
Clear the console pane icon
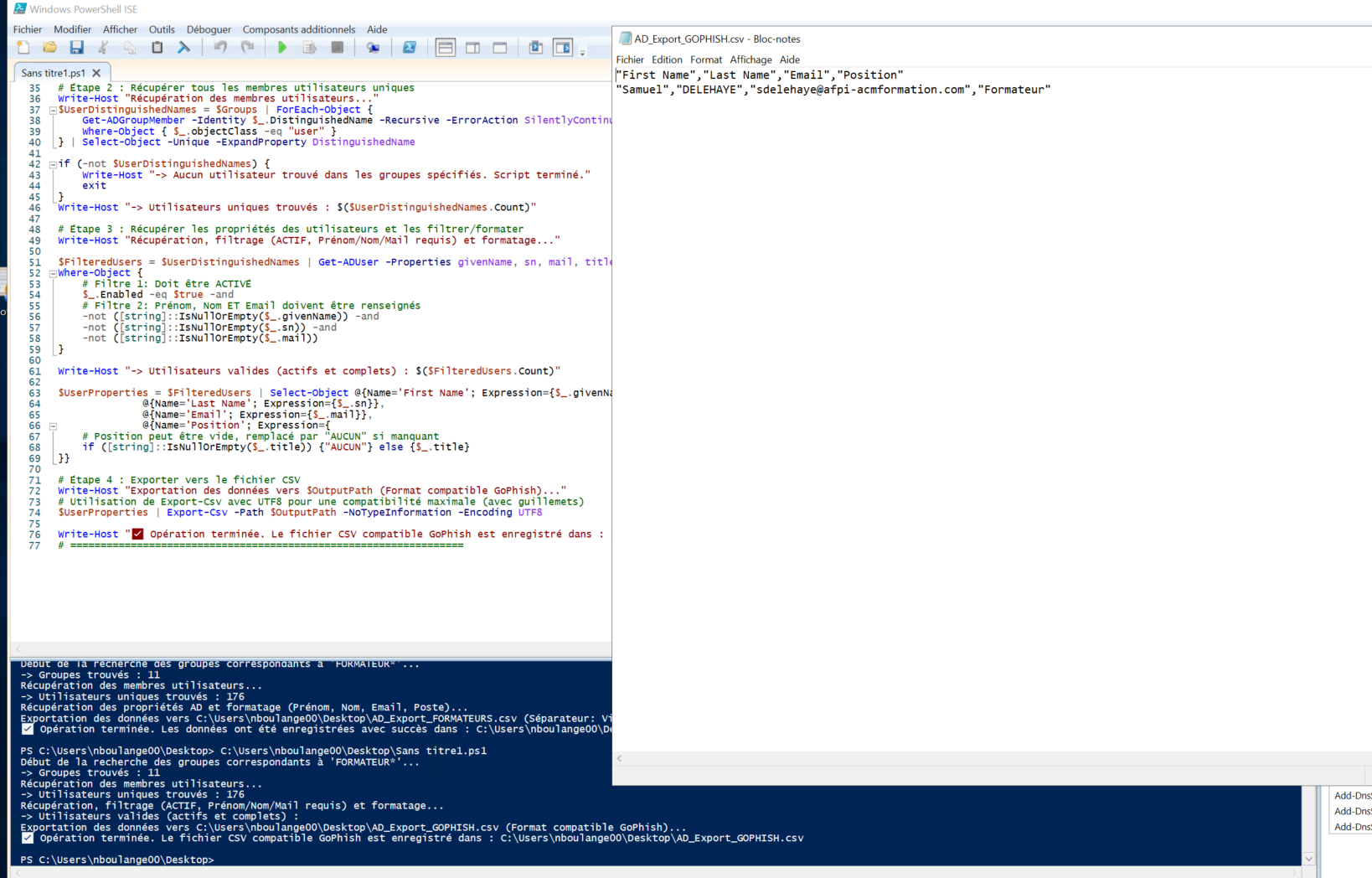[x=183, y=48]
